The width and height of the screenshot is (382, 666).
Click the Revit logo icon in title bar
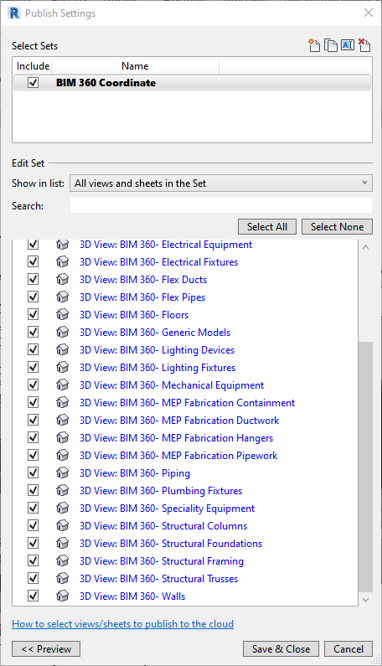[14, 13]
